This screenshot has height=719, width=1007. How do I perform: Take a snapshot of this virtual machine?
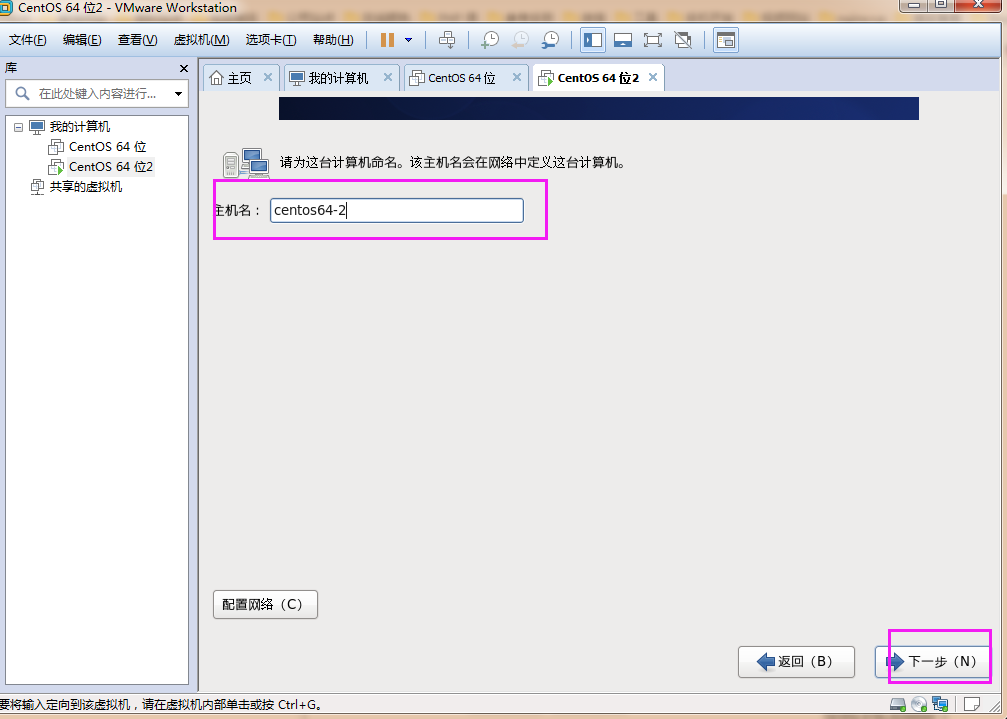coord(489,40)
